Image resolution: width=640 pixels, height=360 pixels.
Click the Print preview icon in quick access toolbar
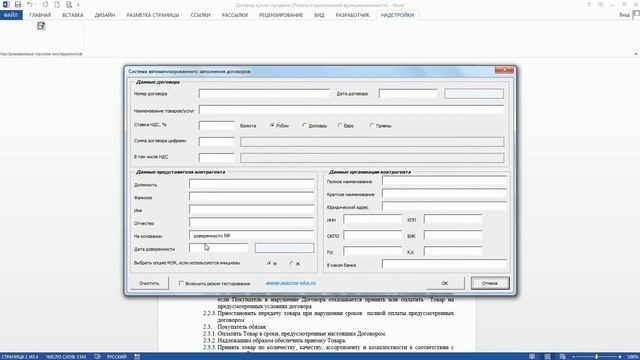coord(69,4)
